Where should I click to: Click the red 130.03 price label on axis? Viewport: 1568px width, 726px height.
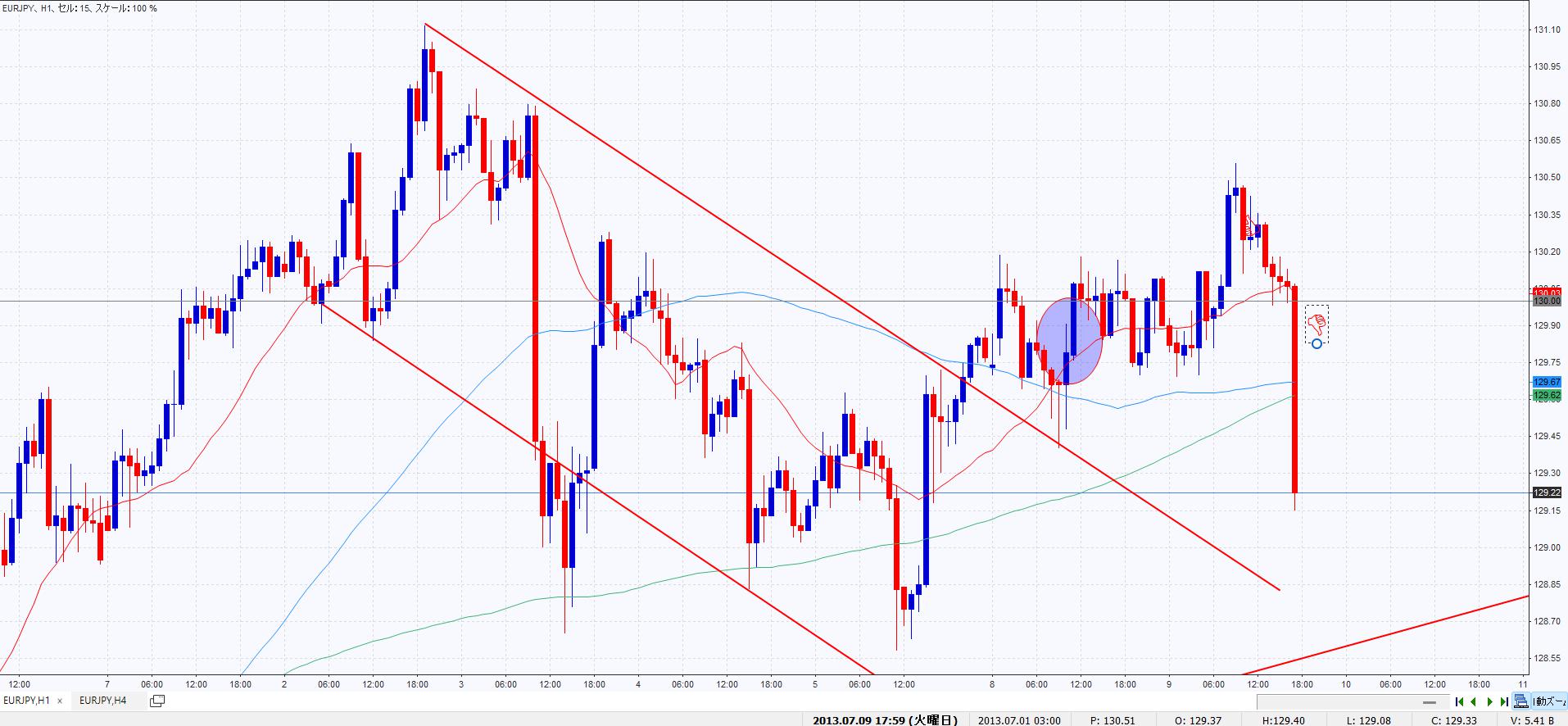pyautogui.click(x=1547, y=292)
